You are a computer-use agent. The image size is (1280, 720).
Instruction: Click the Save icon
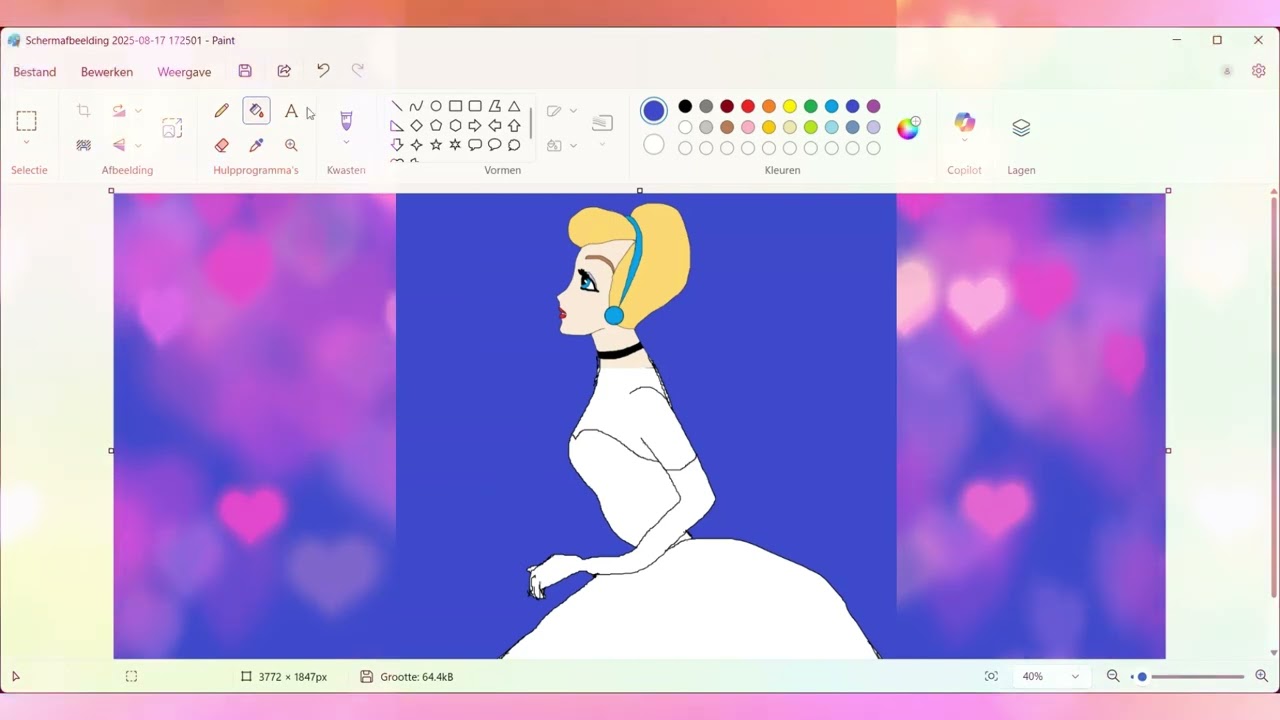(x=245, y=71)
